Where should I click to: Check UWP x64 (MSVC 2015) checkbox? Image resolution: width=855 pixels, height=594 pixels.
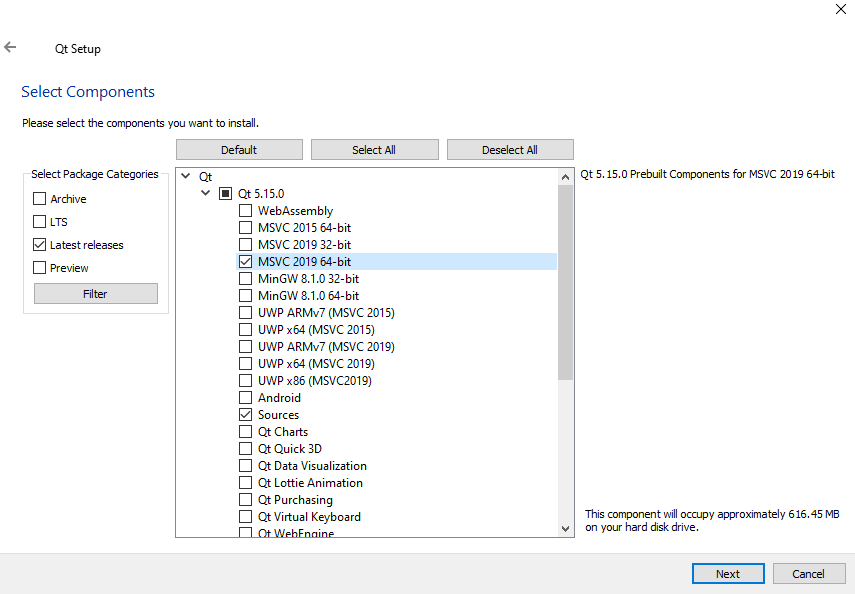(x=245, y=329)
